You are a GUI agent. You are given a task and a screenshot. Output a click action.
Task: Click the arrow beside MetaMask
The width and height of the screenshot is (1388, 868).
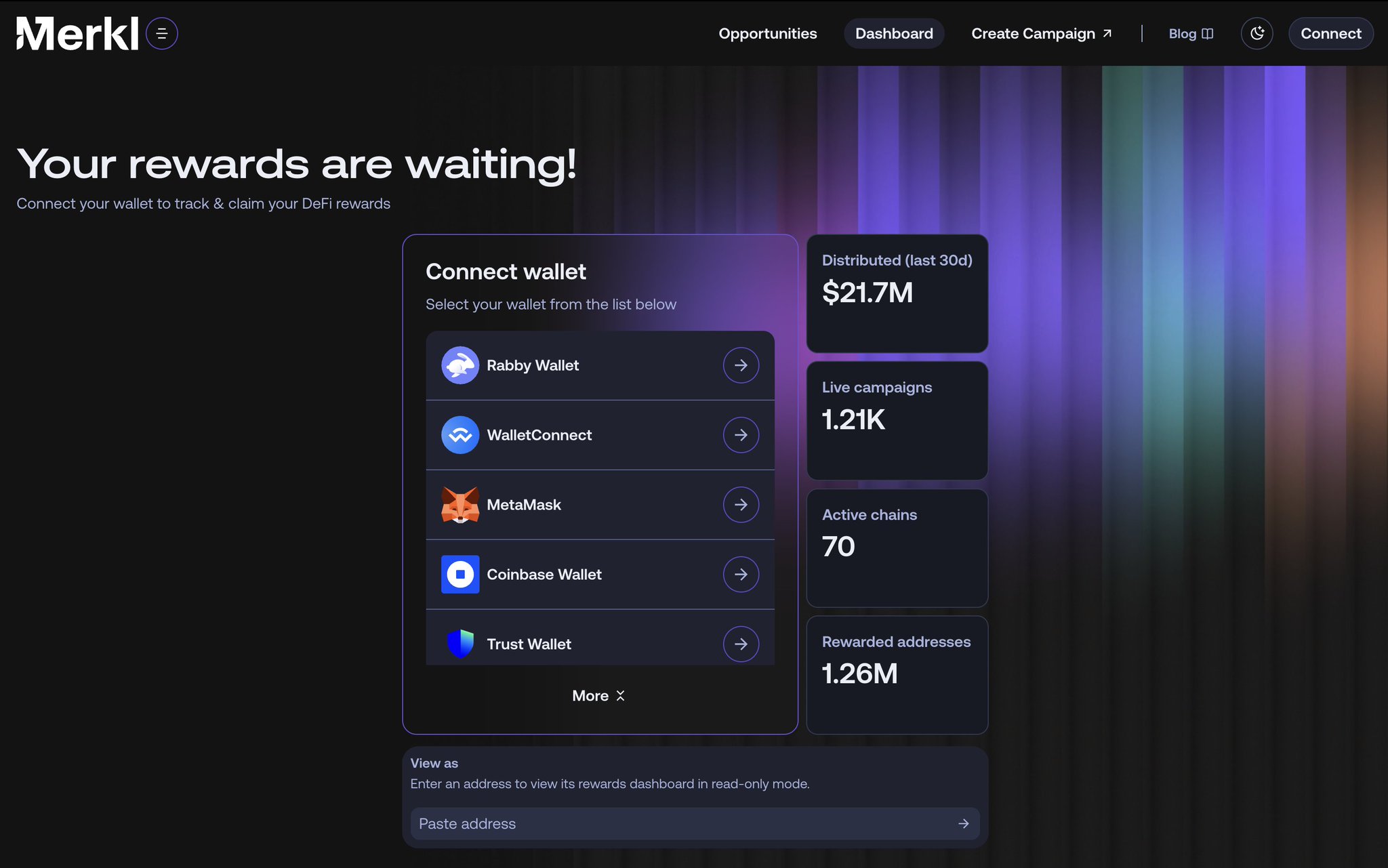click(x=741, y=505)
